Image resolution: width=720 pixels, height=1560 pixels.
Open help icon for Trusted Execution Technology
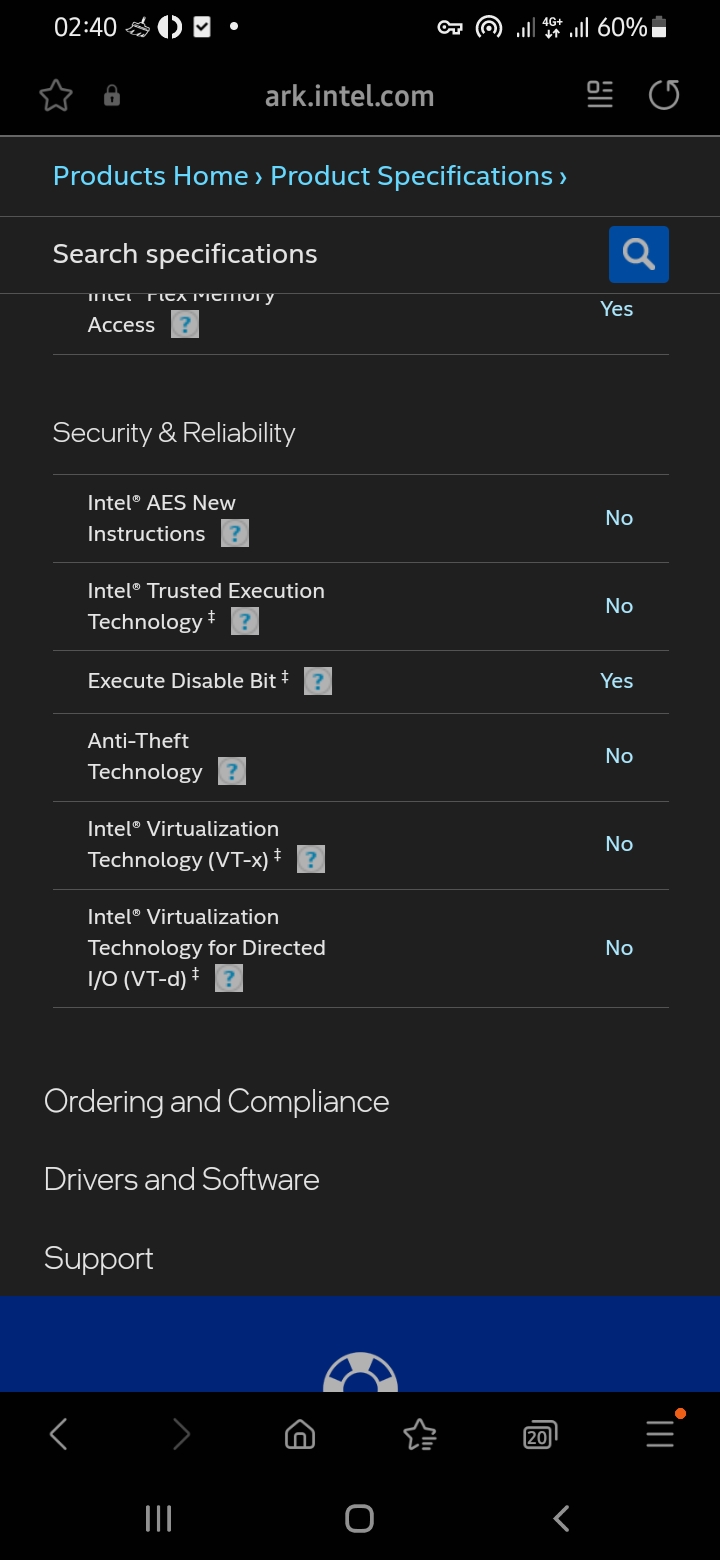(x=245, y=621)
